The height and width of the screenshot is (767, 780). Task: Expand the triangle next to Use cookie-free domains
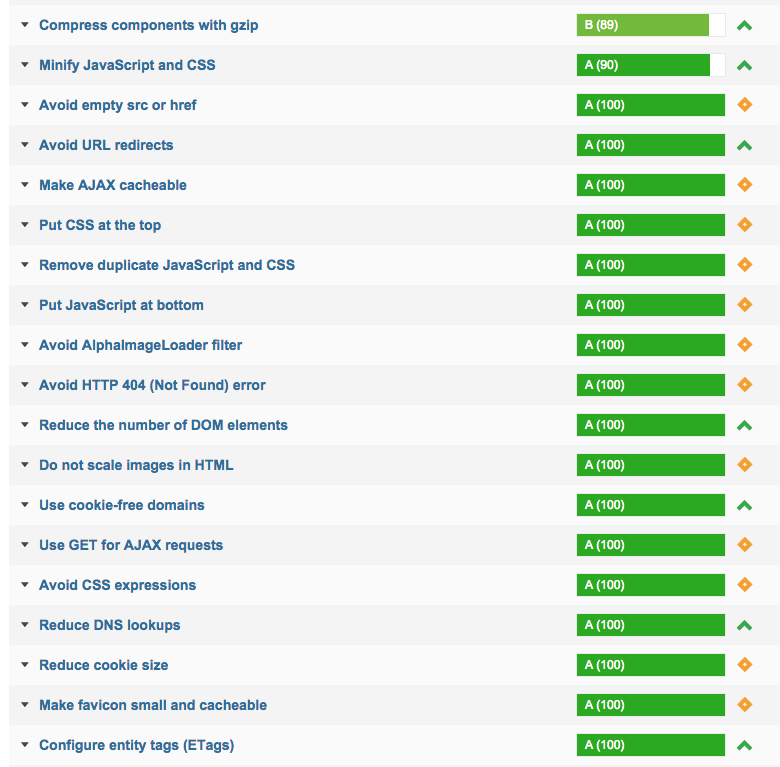click(25, 505)
